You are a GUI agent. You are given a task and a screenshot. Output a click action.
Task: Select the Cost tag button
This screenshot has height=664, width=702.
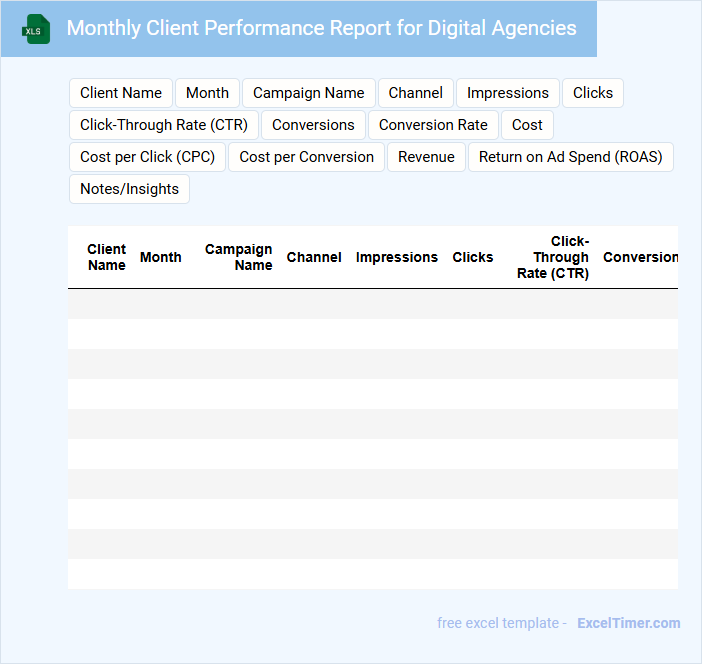coord(527,125)
